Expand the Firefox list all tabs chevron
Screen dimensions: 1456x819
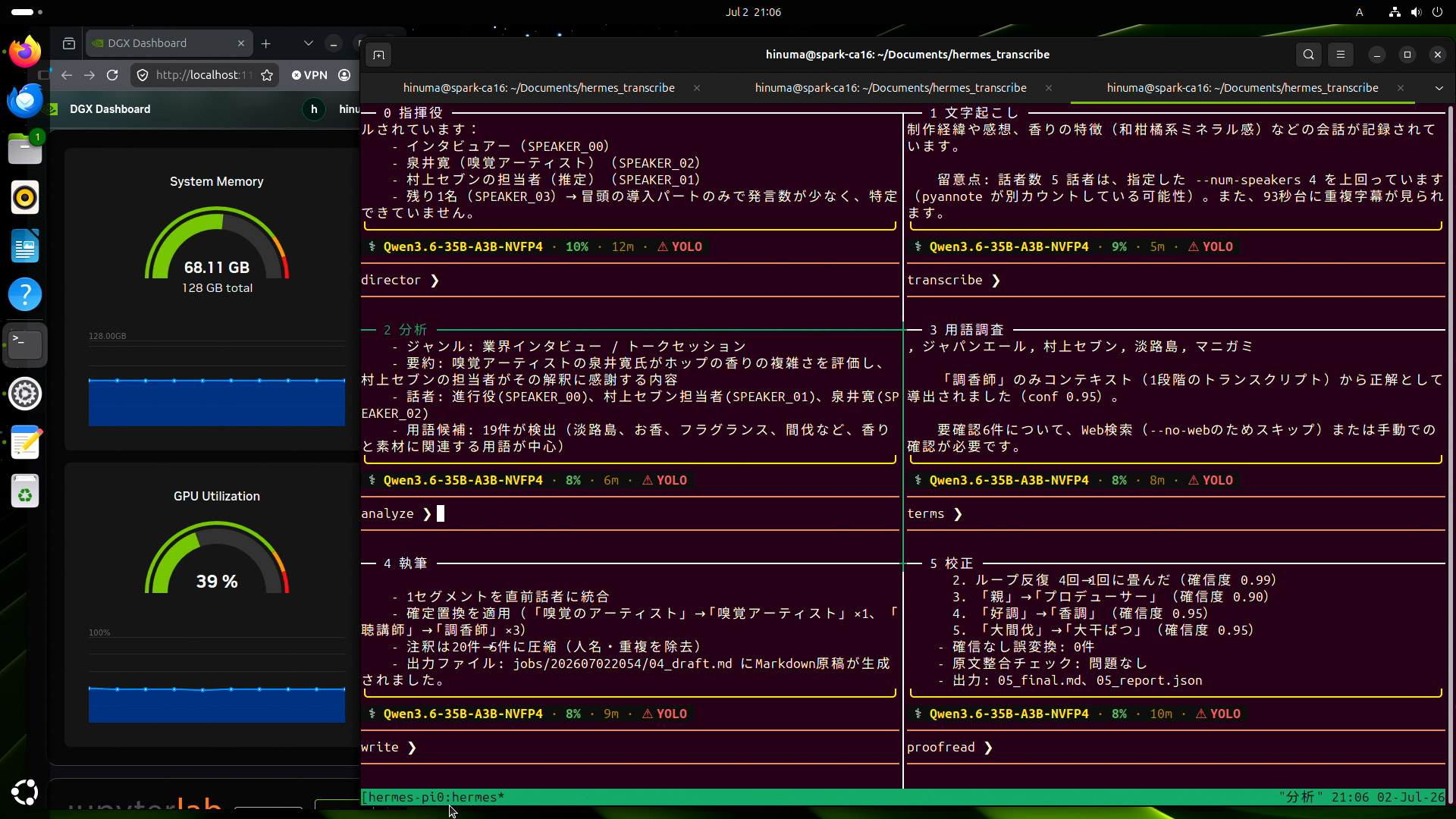click(x=309, y=43)
